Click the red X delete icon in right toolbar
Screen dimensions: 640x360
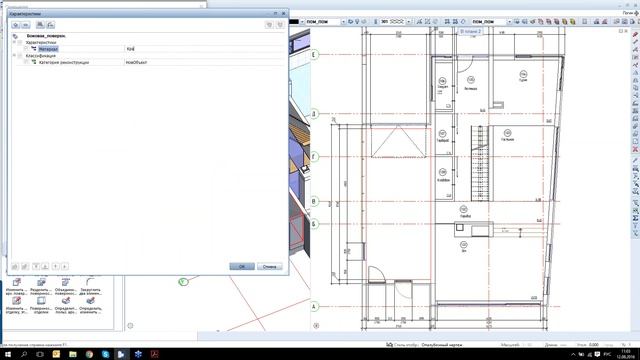point(635,149)
